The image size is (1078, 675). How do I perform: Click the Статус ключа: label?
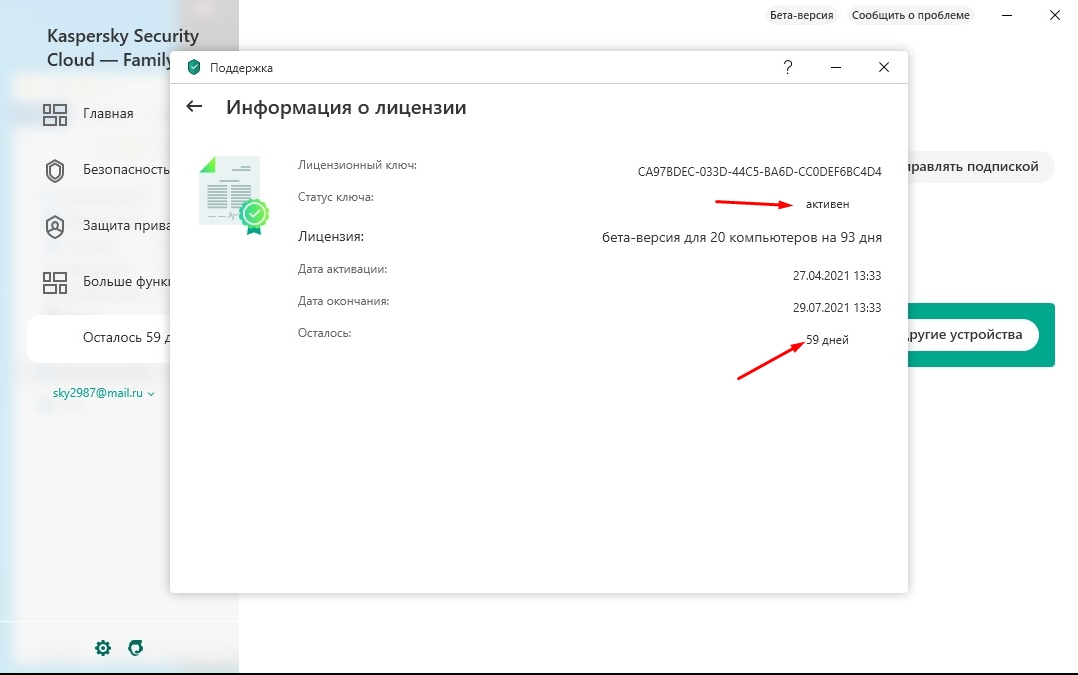pyautogui.click(x=336, y=197)
